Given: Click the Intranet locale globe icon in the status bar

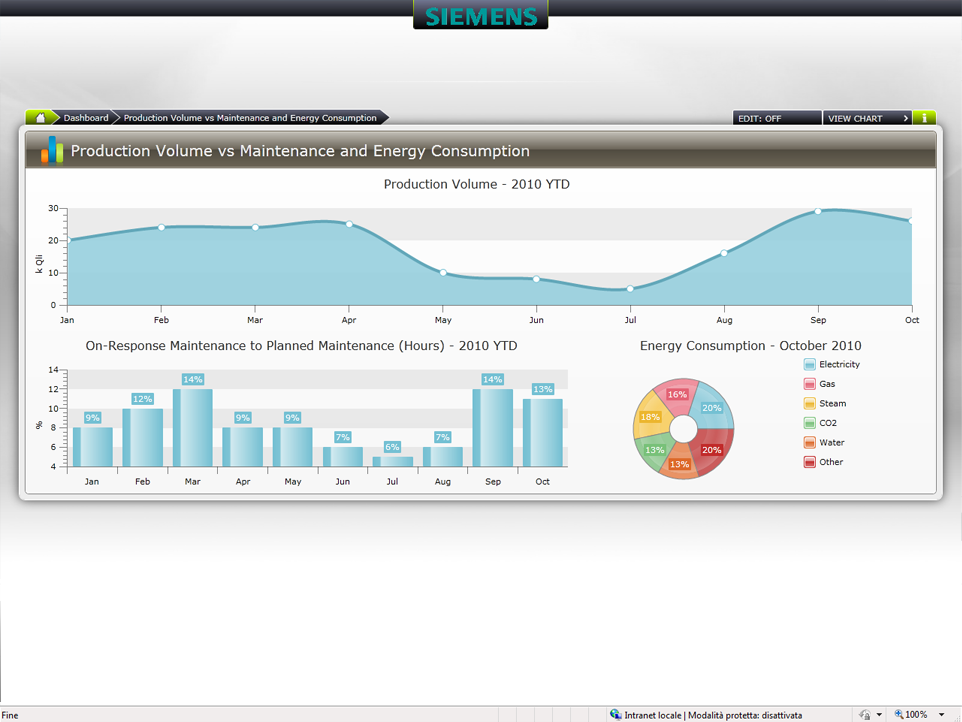Looking at the screenshot, I should tap(616, 714).
